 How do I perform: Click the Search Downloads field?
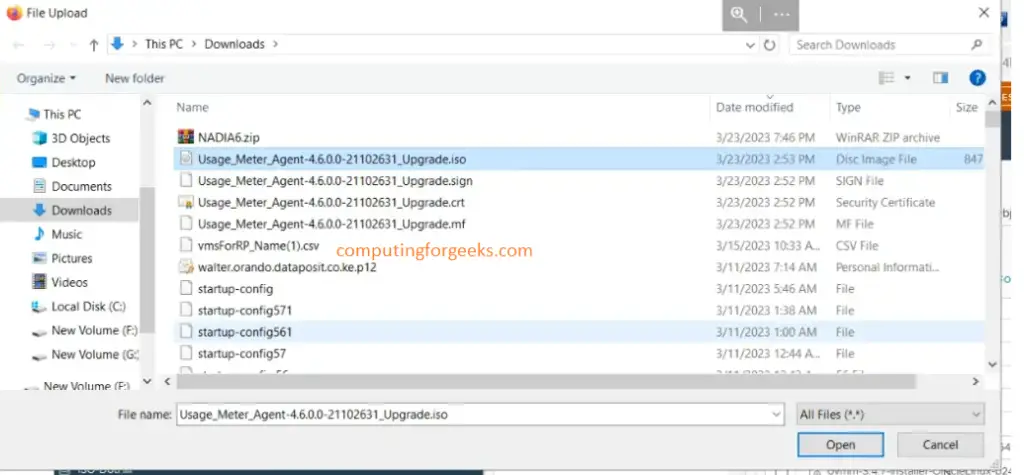[x=880, y=45]
